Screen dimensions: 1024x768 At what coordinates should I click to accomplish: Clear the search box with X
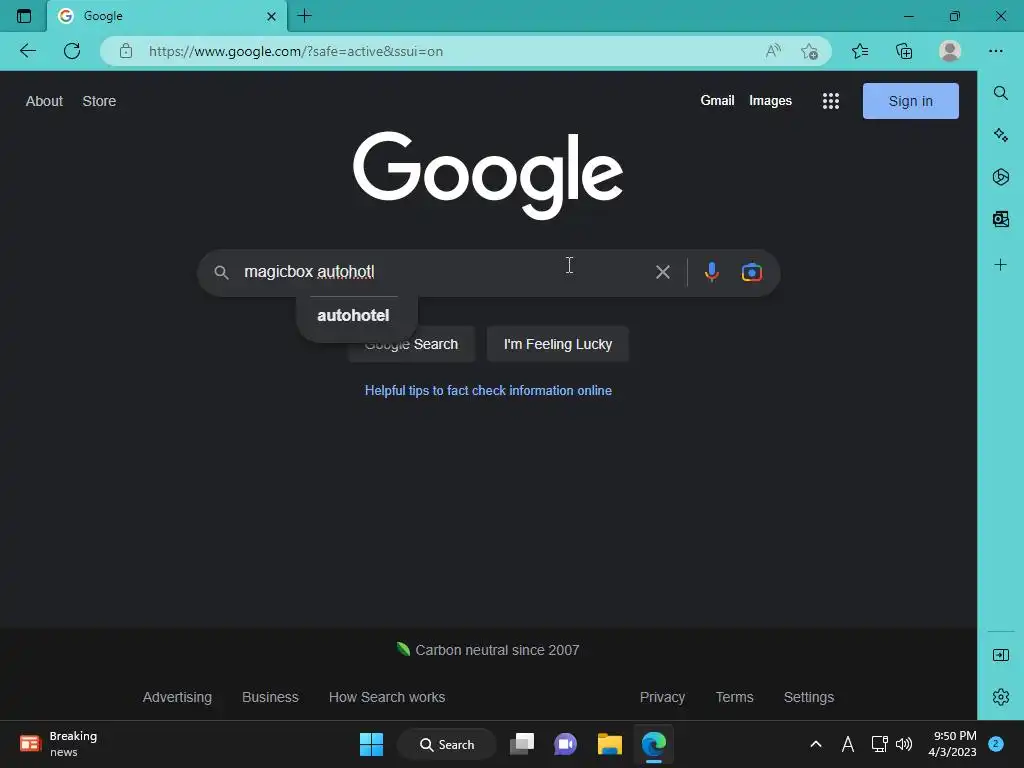coord(662,272)
